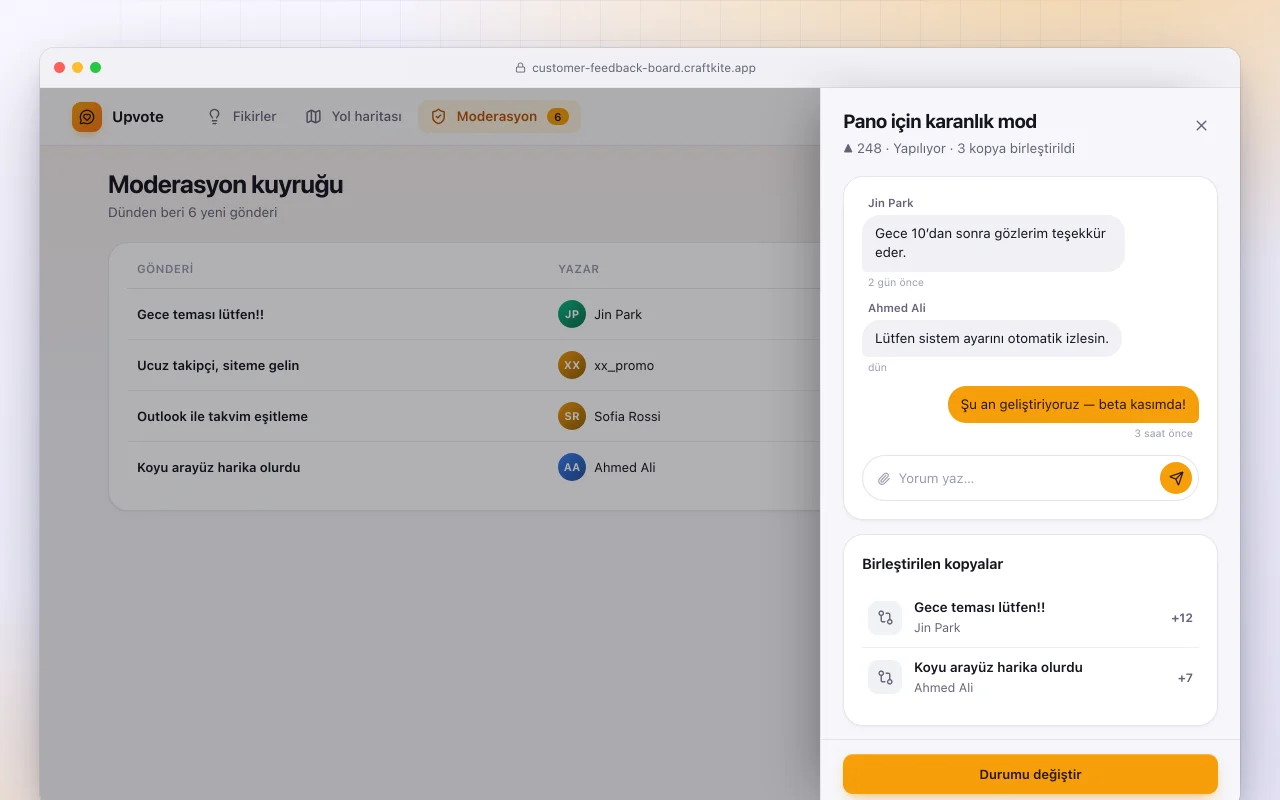This screenshot has width=1280, height=800.
Task: Open the Fikirler tab
Action: (x=242, y=117)
